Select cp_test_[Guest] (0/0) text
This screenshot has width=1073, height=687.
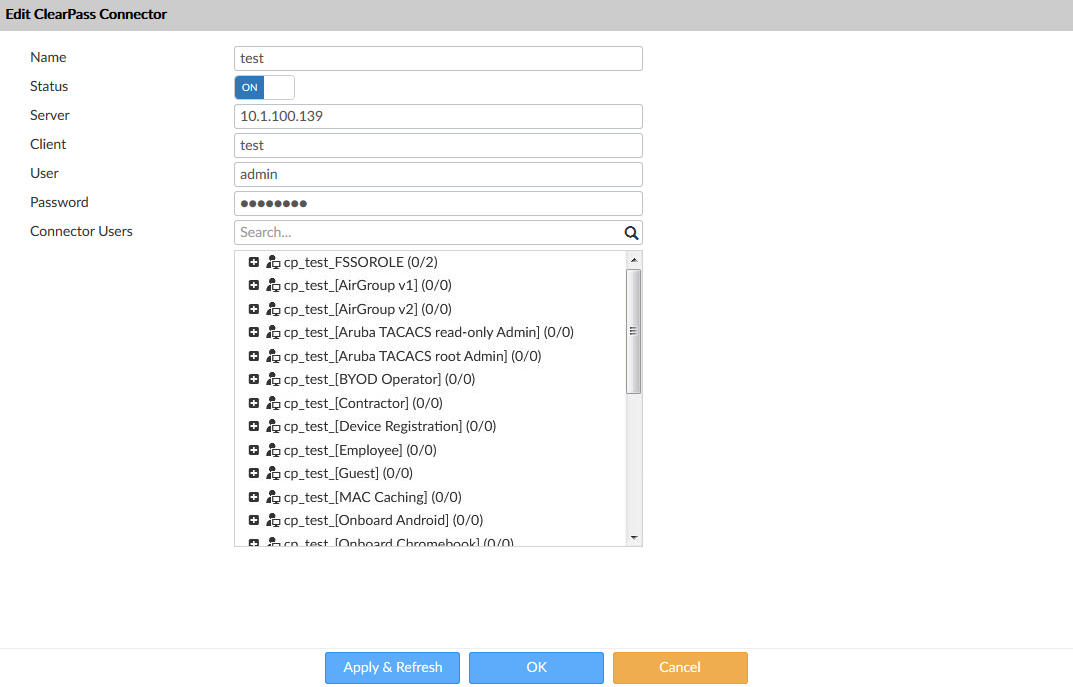pos(348,474)
